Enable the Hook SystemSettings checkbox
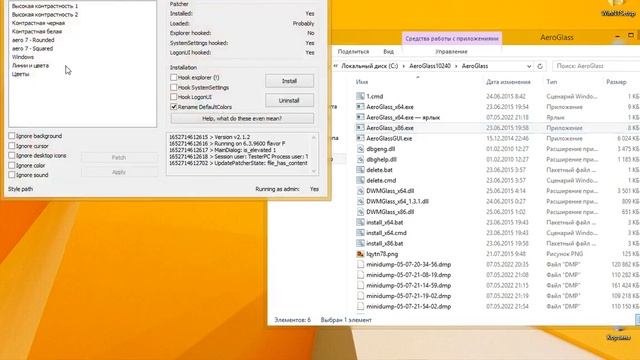This screenshot has height=360, width=640. (173, 87)
